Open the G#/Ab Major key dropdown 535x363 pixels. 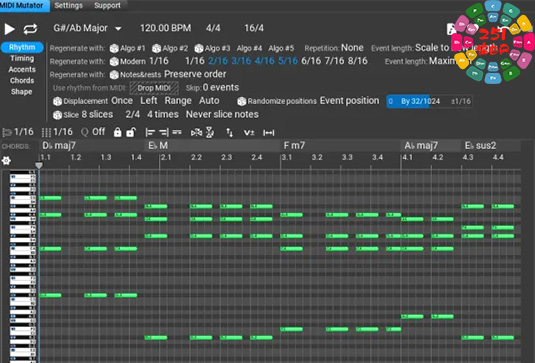[x=87, y=28]
